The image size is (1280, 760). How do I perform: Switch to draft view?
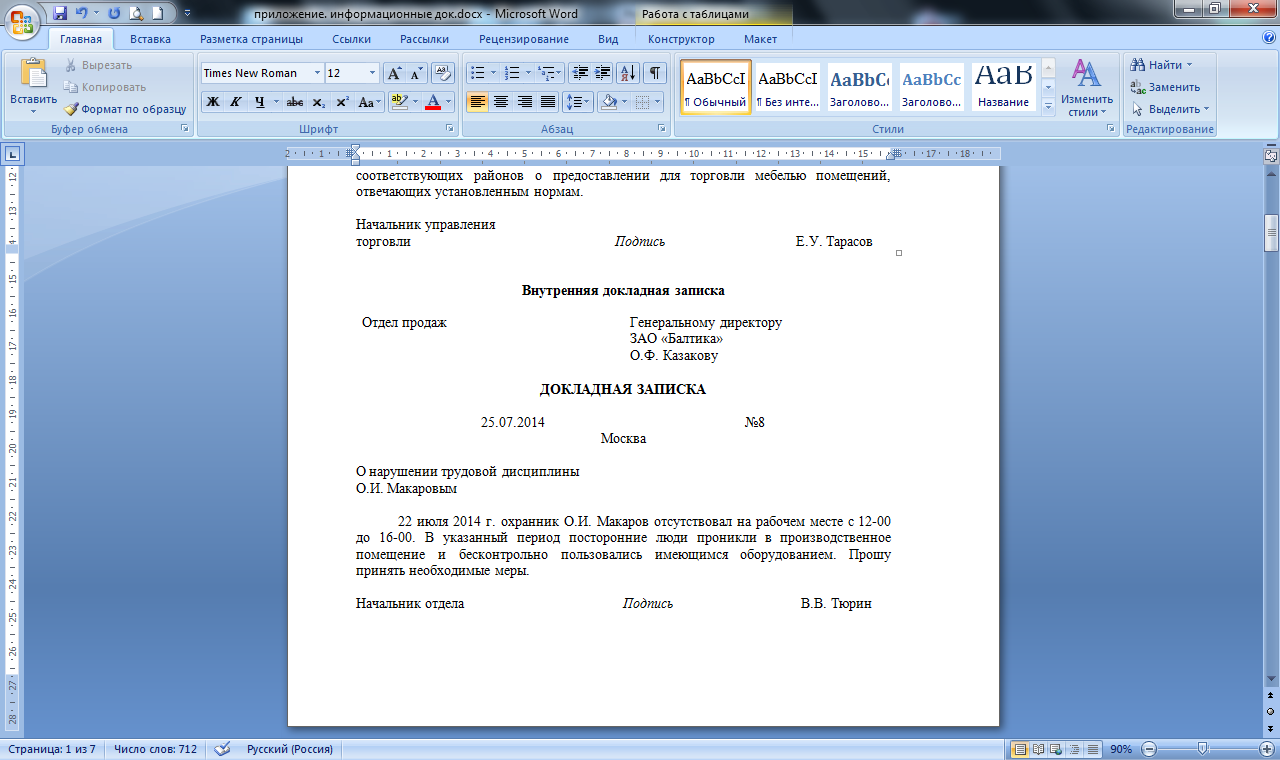click(1093, 748)
